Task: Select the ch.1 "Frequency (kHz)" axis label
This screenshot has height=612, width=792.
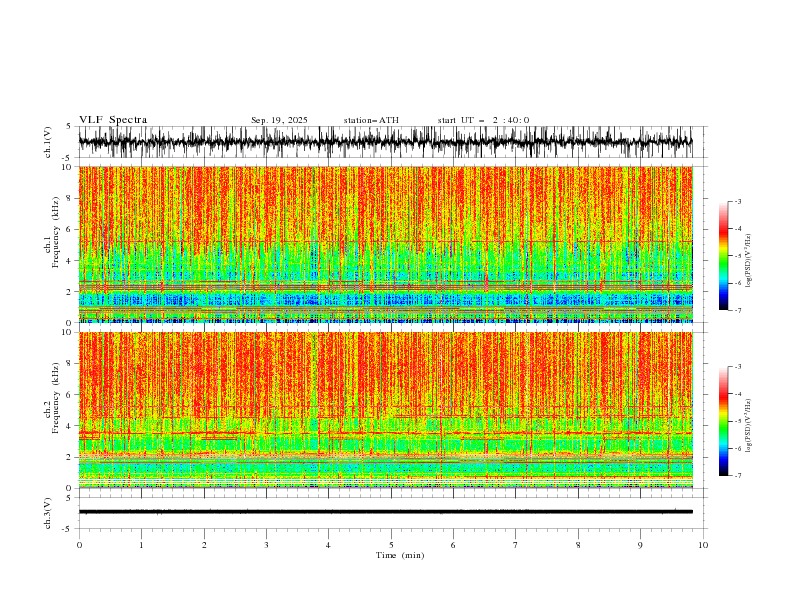Action: (x=56, y=232)
